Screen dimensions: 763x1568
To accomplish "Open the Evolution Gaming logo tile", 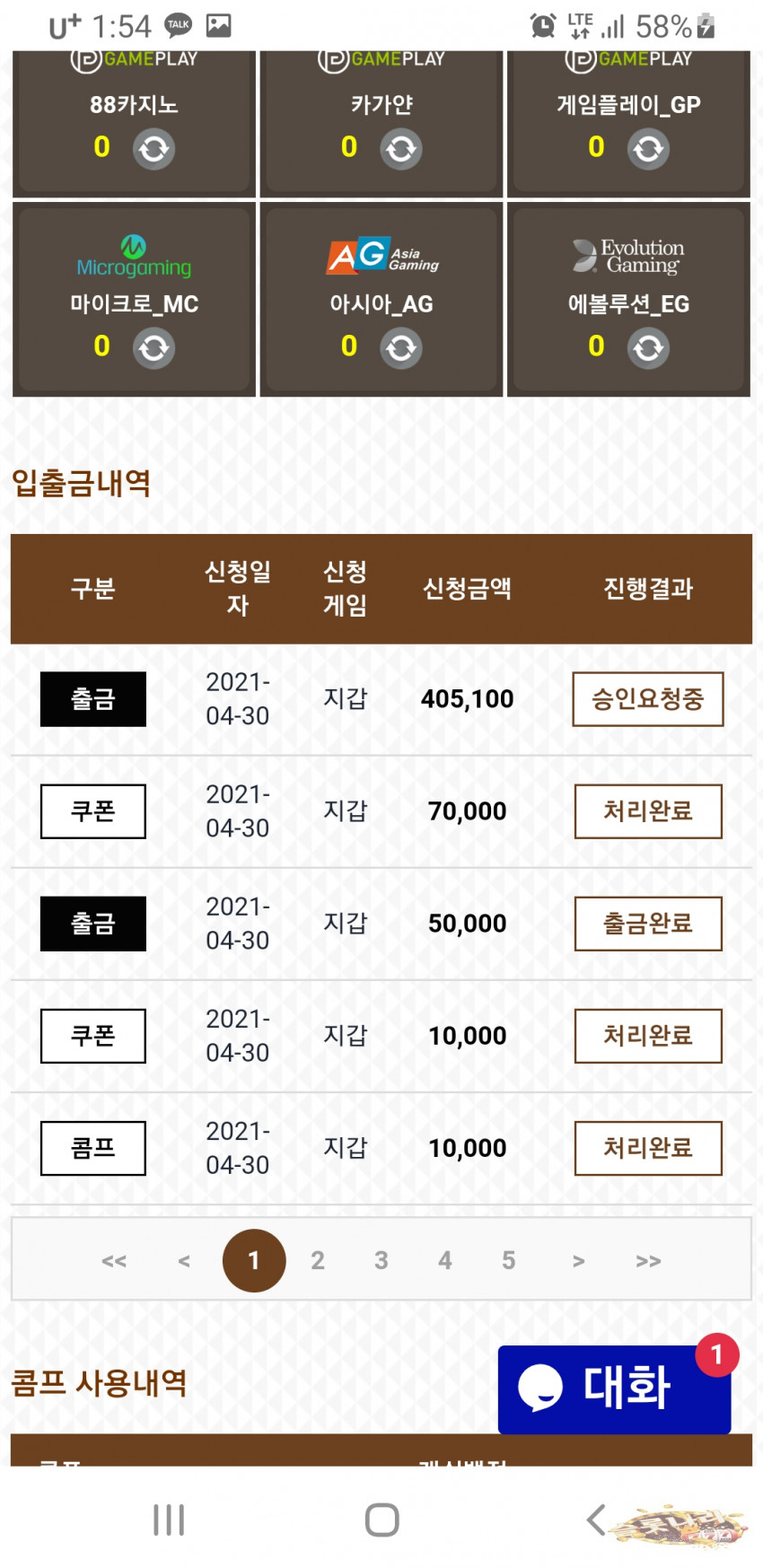I will (x=628, y=256).
